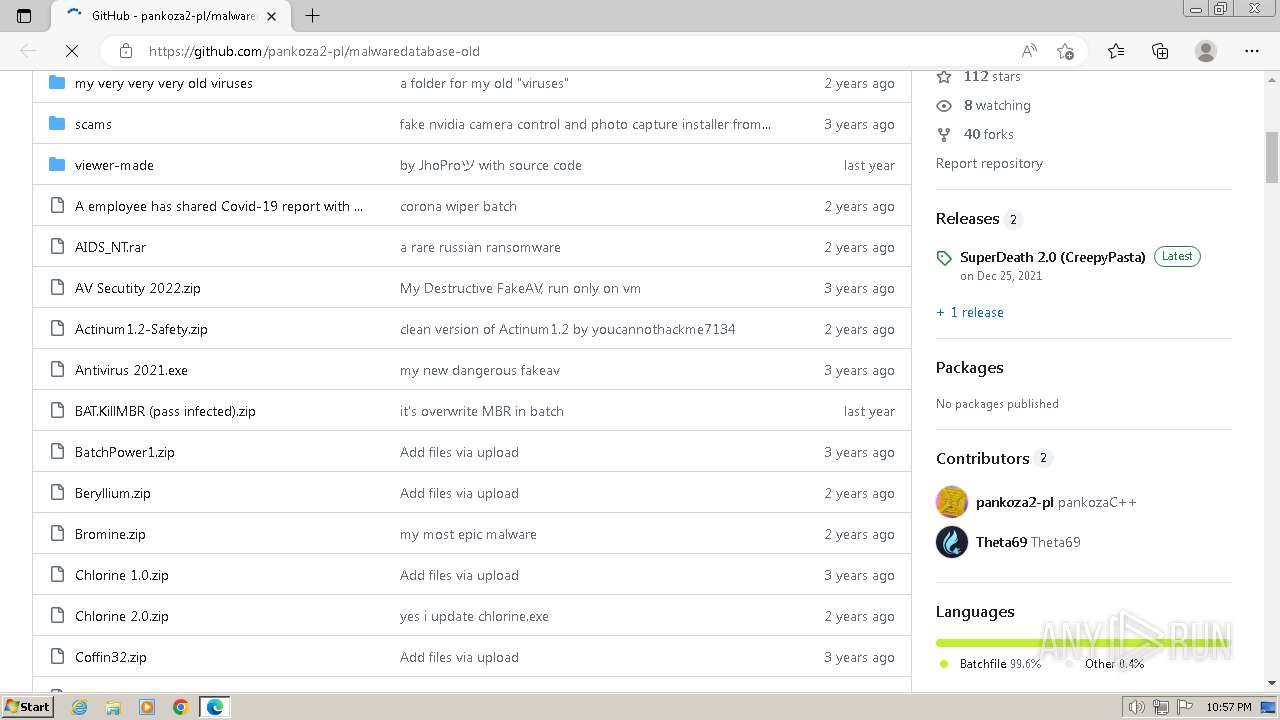Open the scams folder
Image resolution: width=1280 pixels, height=720 pixels.
pyautogui.click(x=93, y=124)
